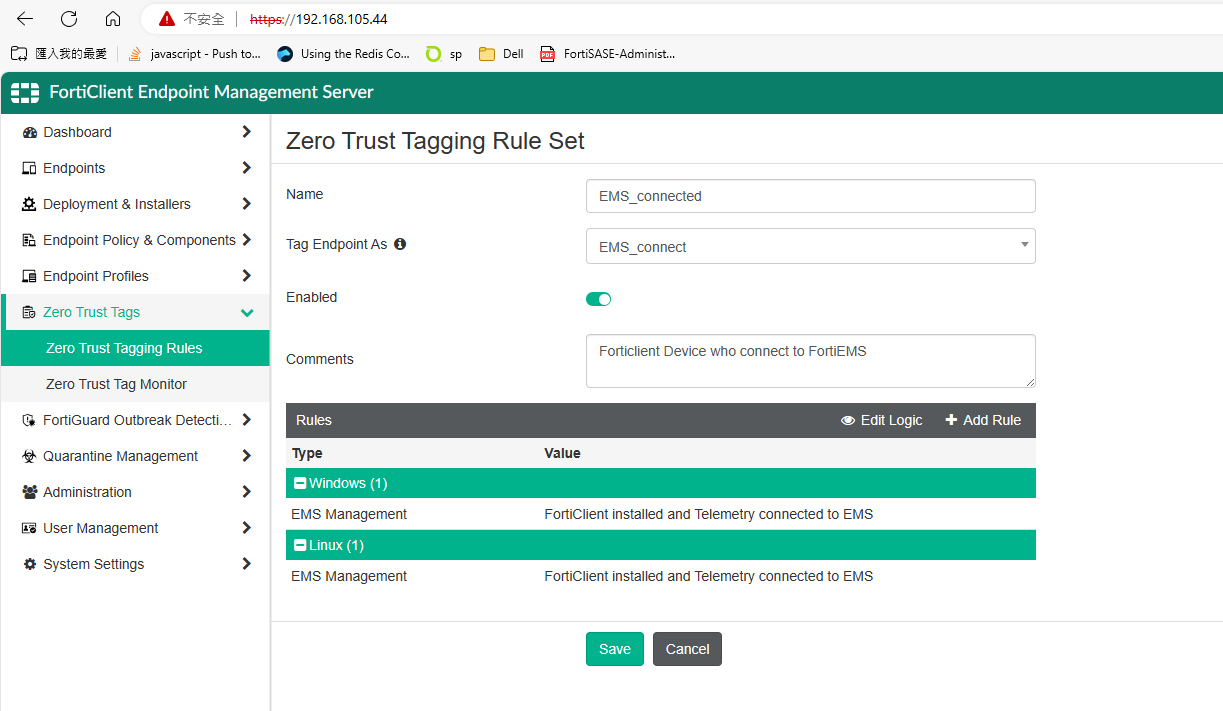Click the Deployment & Installers gear icon
Image resolution: width=1223 pixels, height=711 pixels.
(x=29, y=204)
